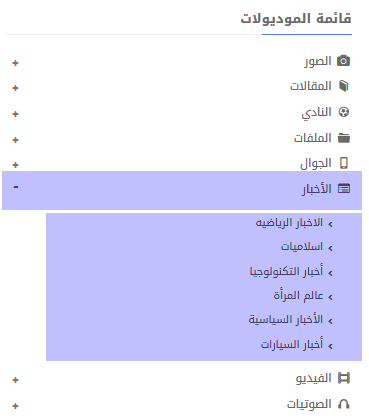369x420 pixels.
Task: Select the soccer ball icon for النادي
Action: pyautogui.click(x=343, y=112)
